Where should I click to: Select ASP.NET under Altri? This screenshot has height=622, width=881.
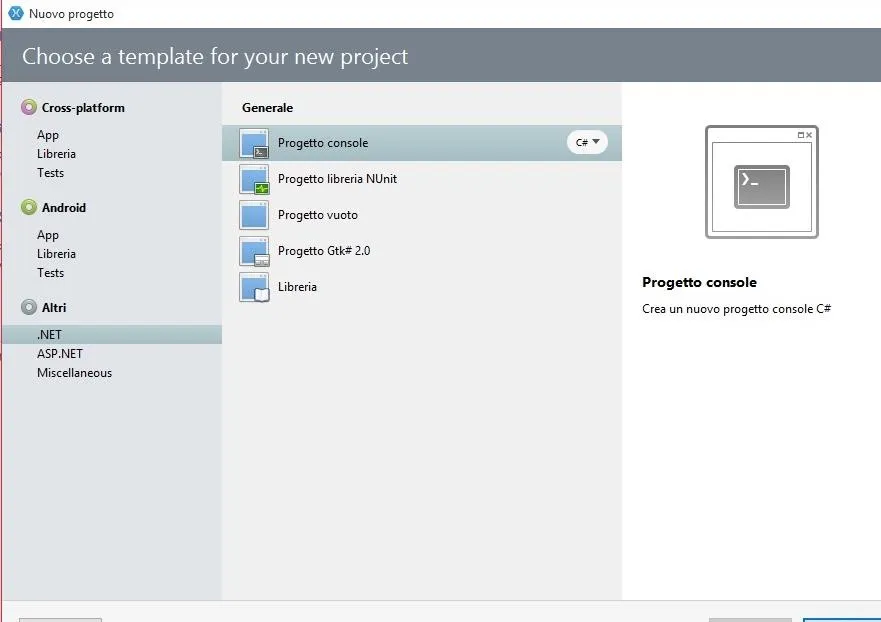pyautogui.click(x=60, y=354)
